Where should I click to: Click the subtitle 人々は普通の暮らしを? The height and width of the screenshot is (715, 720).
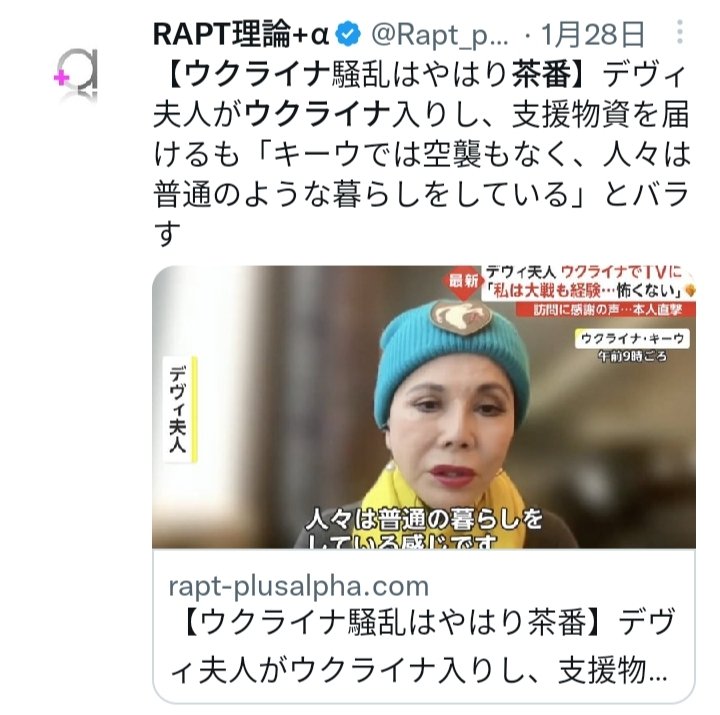[423, 519]
